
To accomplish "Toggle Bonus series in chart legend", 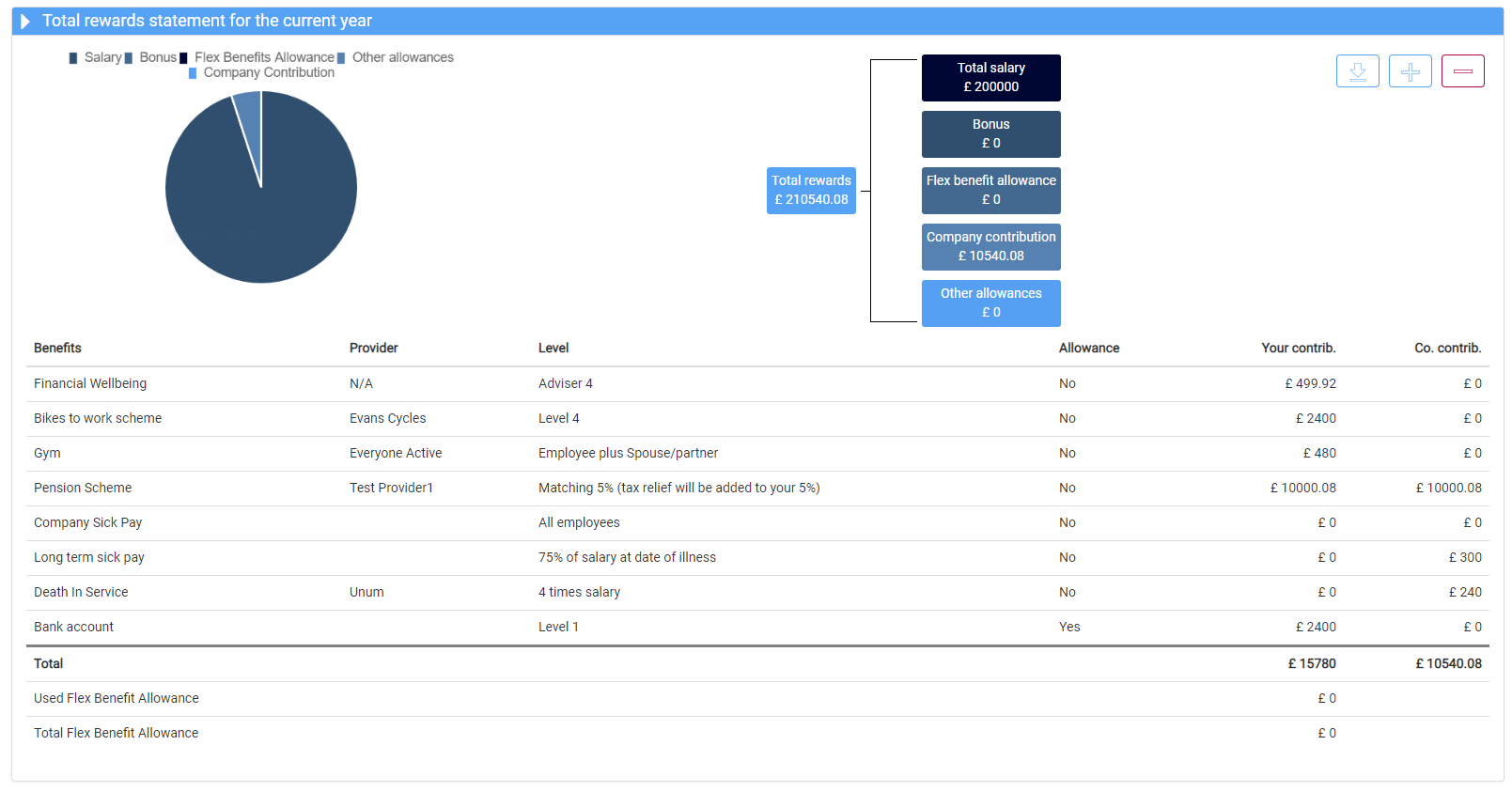I will tap(150, 57).
